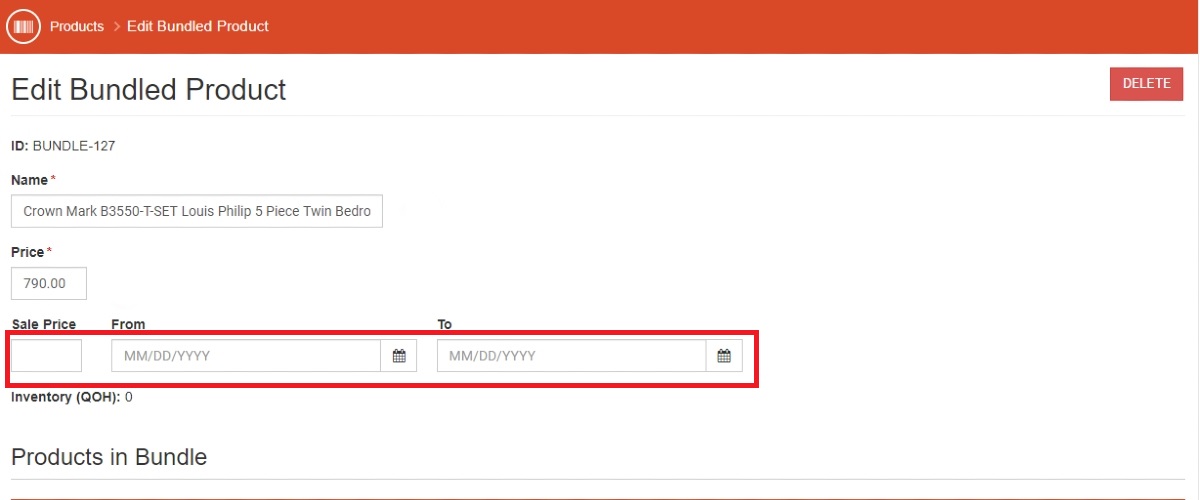1200x500 pixels.
Task: Click the Sale Price label
Action: (x=43, y=324)
